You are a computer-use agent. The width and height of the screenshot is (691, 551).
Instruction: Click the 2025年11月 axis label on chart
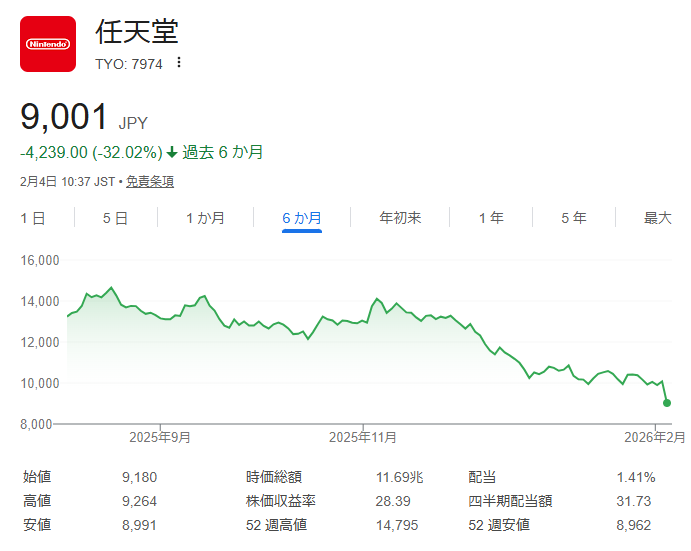[x=363, y=437]
